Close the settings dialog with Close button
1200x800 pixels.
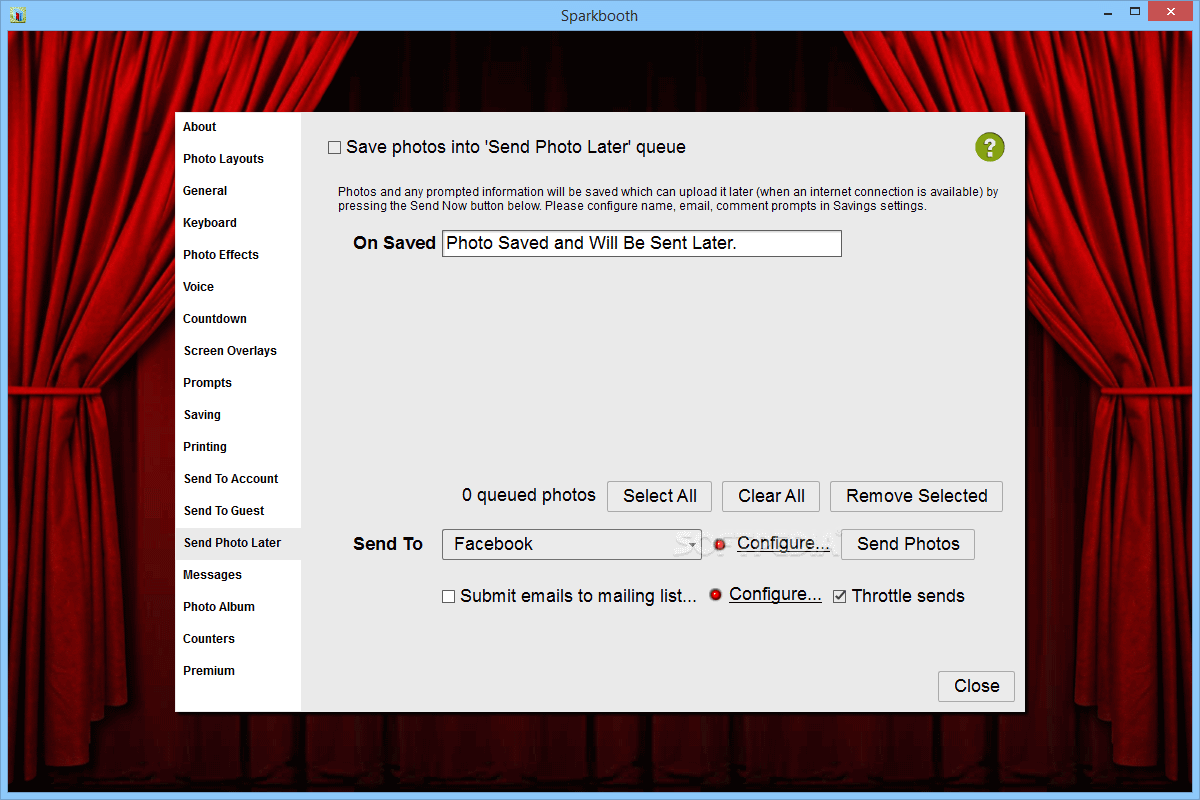pyautogui.click(x=976, y=686)
